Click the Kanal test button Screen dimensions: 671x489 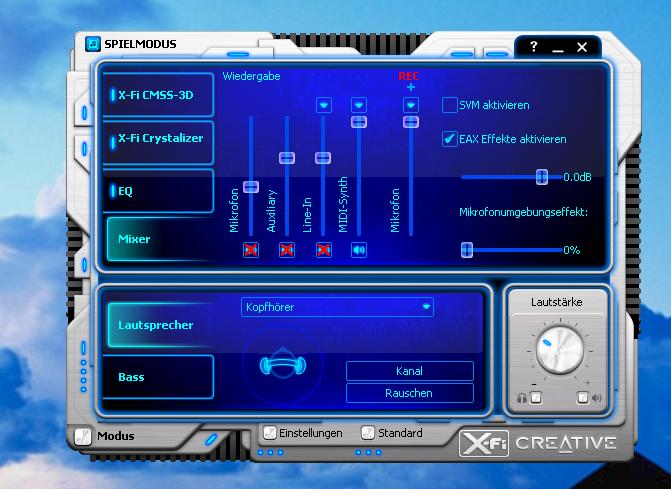coord(410,371)
